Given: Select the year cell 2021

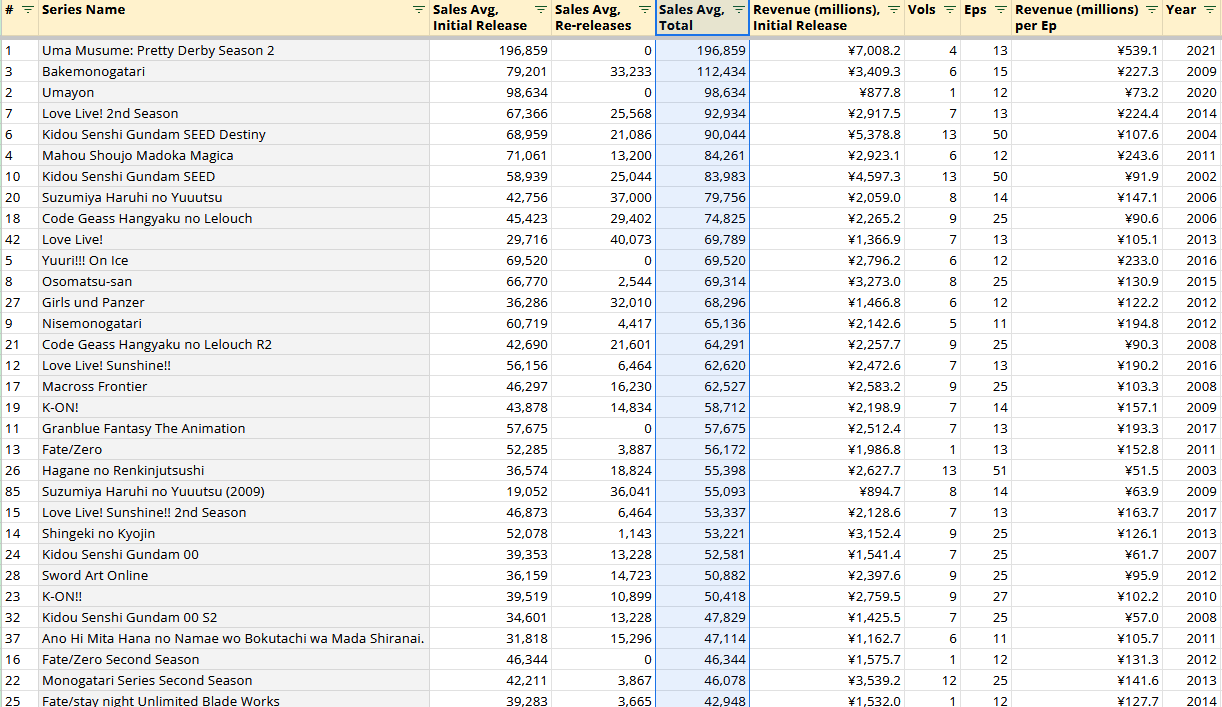Looking at the screenshot, I should click(x=1192, y=50).
